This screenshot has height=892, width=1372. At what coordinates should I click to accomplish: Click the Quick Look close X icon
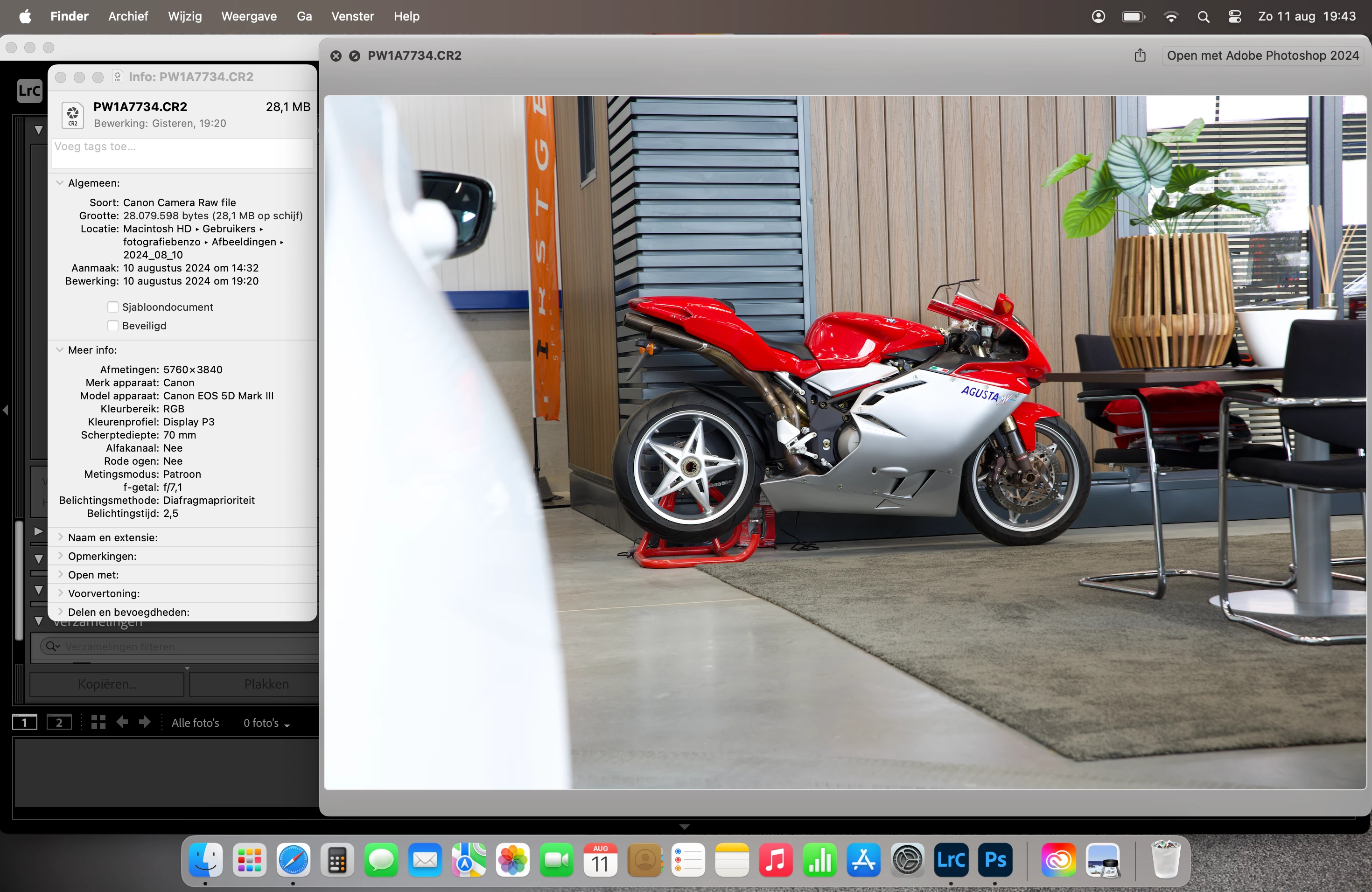pyautogui.click(x=336, y=56)
